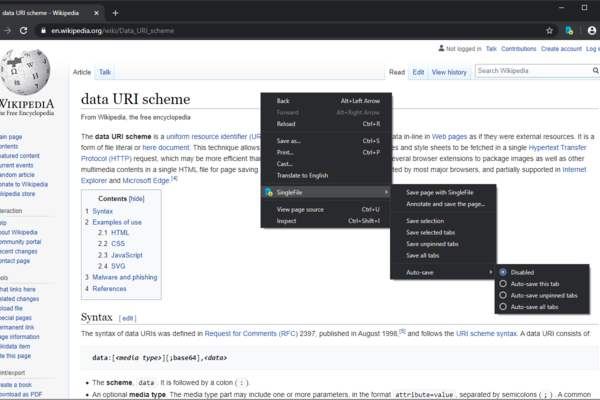Jump to JavaScript subsection in Contents
The image size is (600, 400).
click(x=127, y=255)
